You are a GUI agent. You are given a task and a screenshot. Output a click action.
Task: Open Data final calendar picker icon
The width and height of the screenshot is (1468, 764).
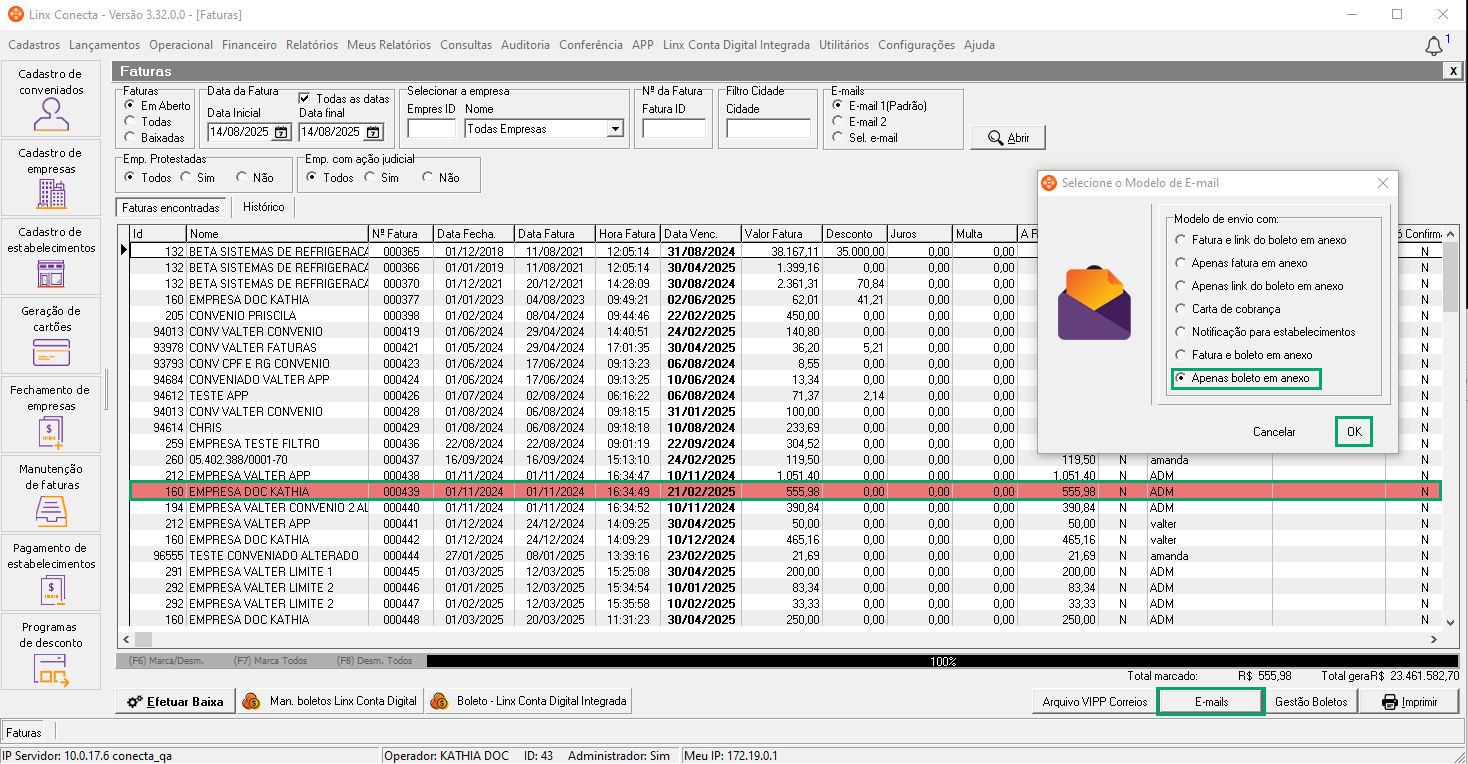(373, 132)
